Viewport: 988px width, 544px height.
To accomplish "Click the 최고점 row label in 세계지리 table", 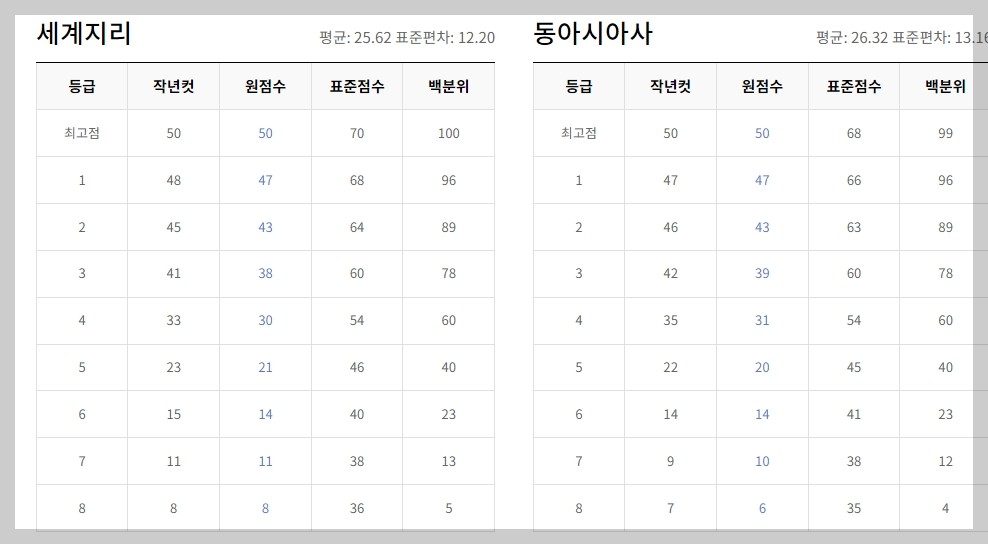I will [82, 133].
